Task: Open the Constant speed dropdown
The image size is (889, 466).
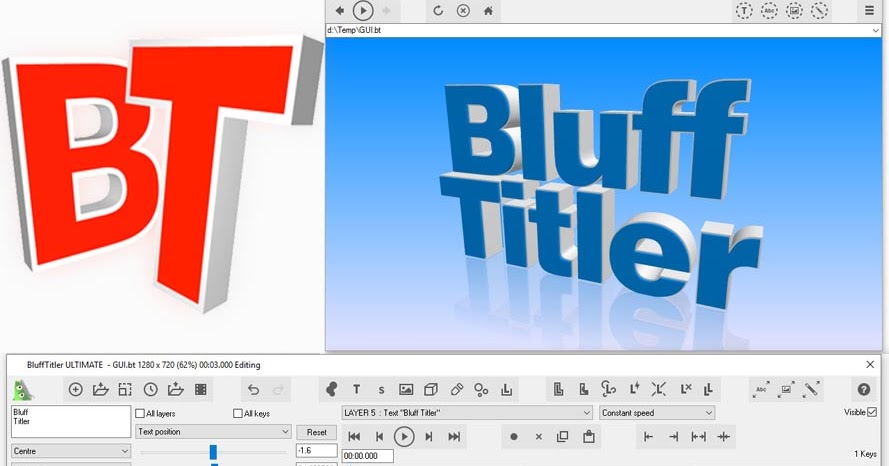Action: [x=657, y=413]
